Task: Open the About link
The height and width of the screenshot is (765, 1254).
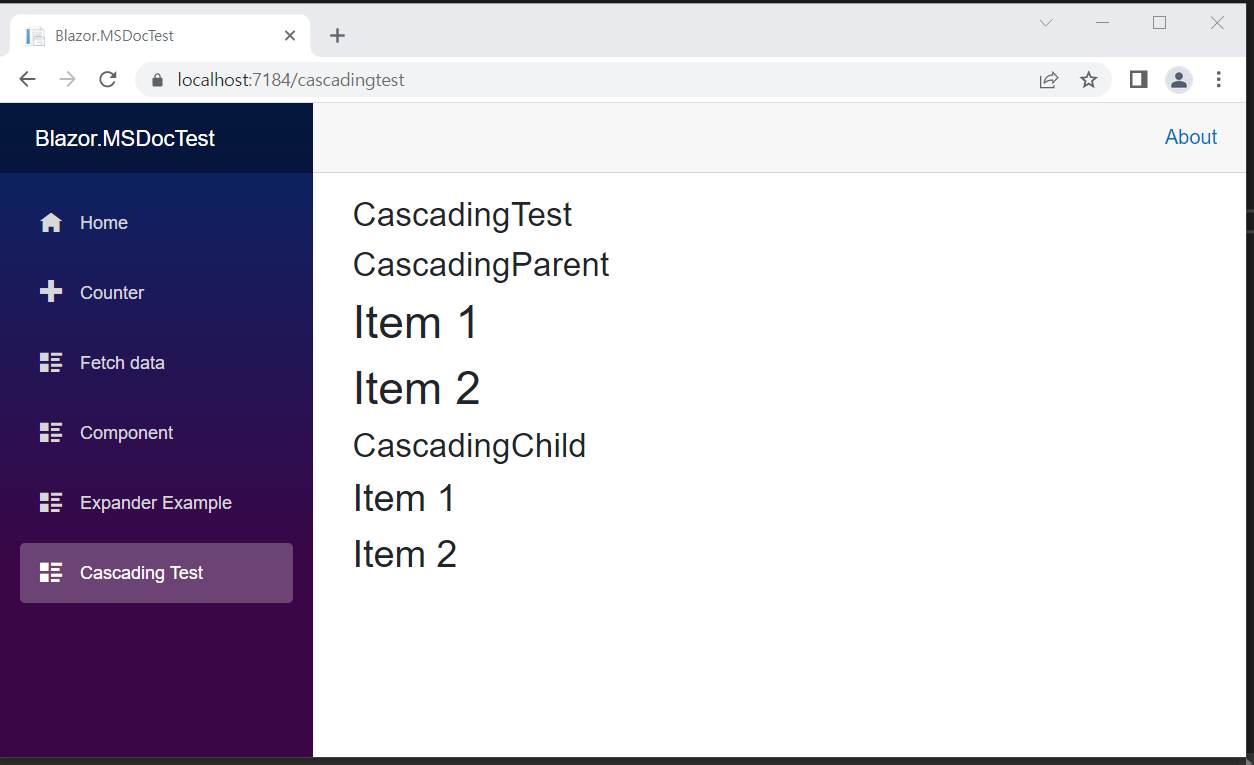Action: (x=1191, y=137)
